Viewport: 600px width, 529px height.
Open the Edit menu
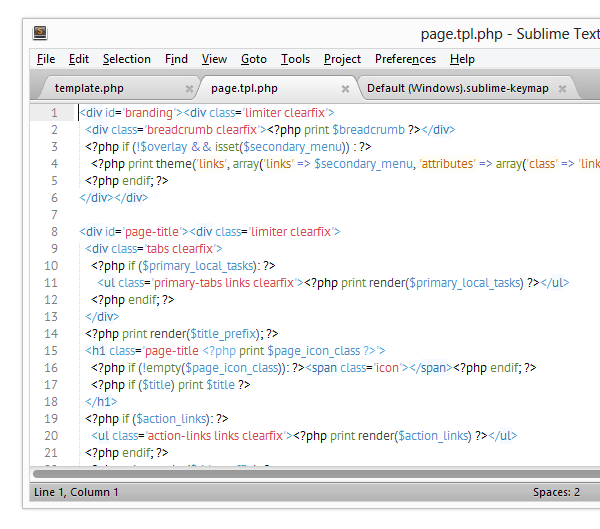(79, 59)
